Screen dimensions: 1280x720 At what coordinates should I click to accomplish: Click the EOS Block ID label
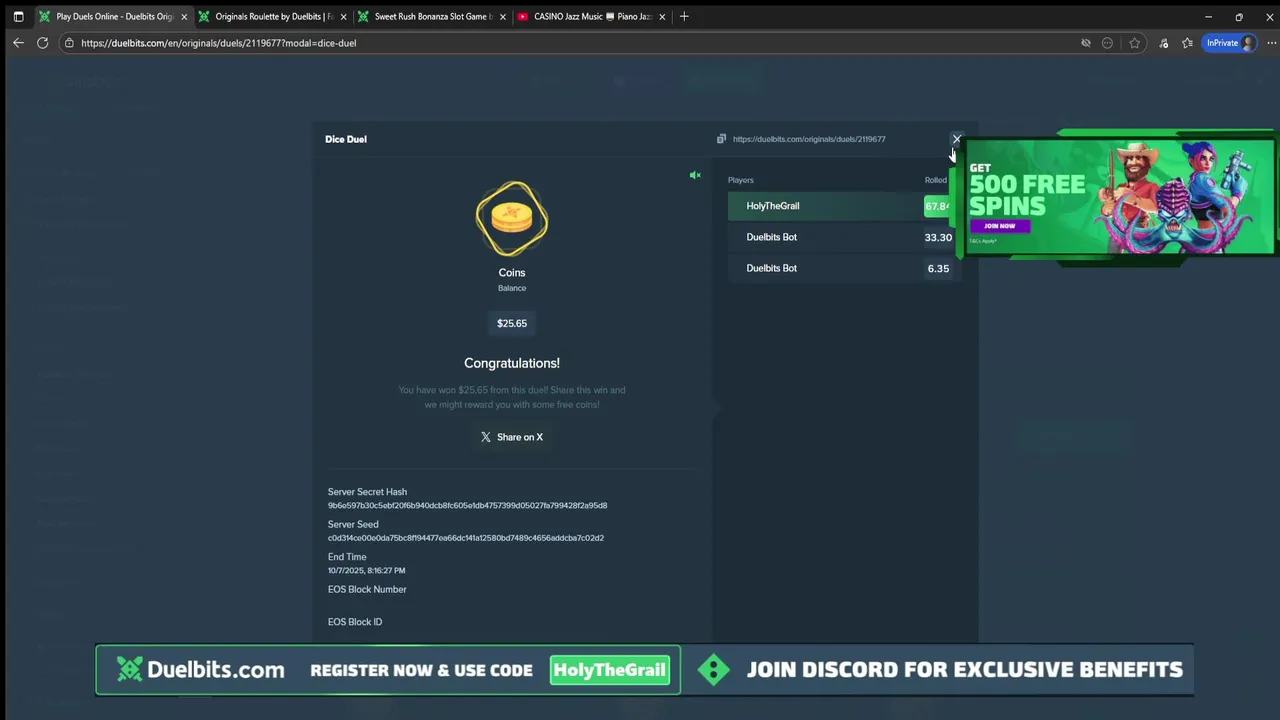click(x=355, y=622)
